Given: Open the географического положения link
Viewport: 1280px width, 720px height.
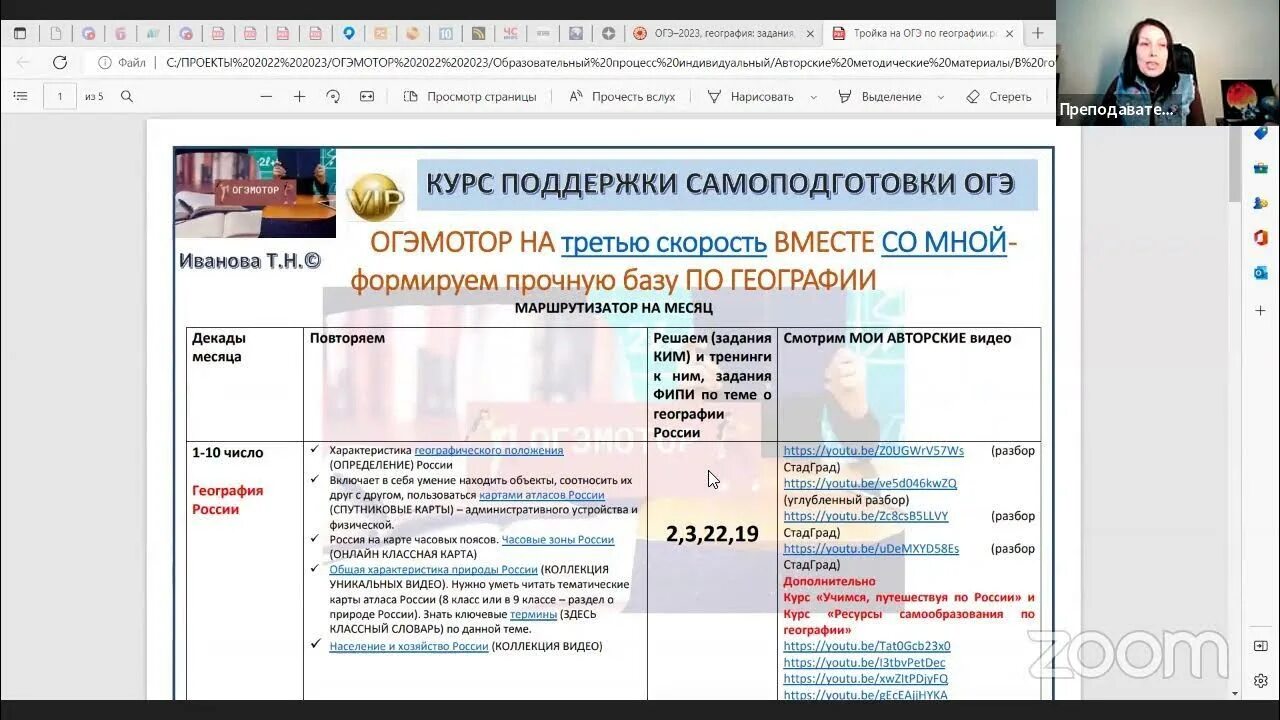Looking at the screenshot, I should pyautogui.click(x=488, y=451).
